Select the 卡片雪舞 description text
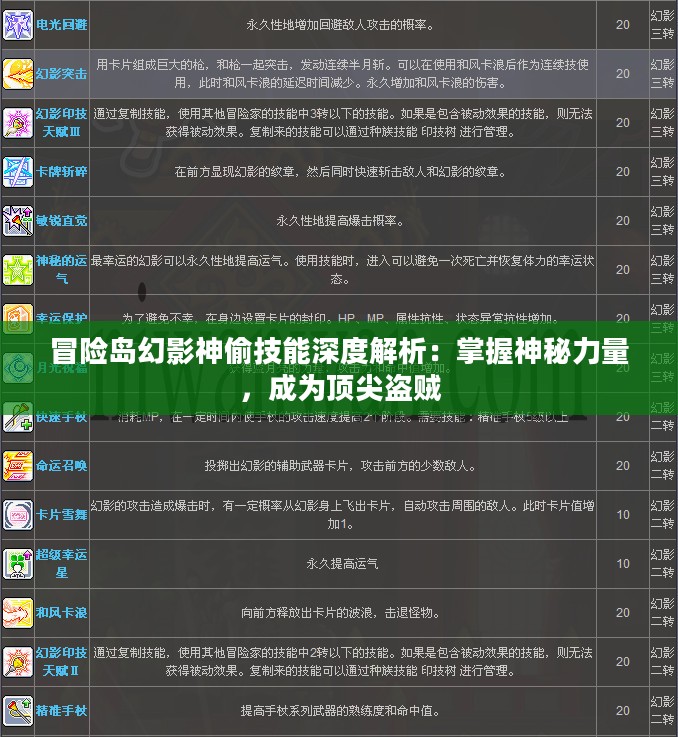 (342, 515)
